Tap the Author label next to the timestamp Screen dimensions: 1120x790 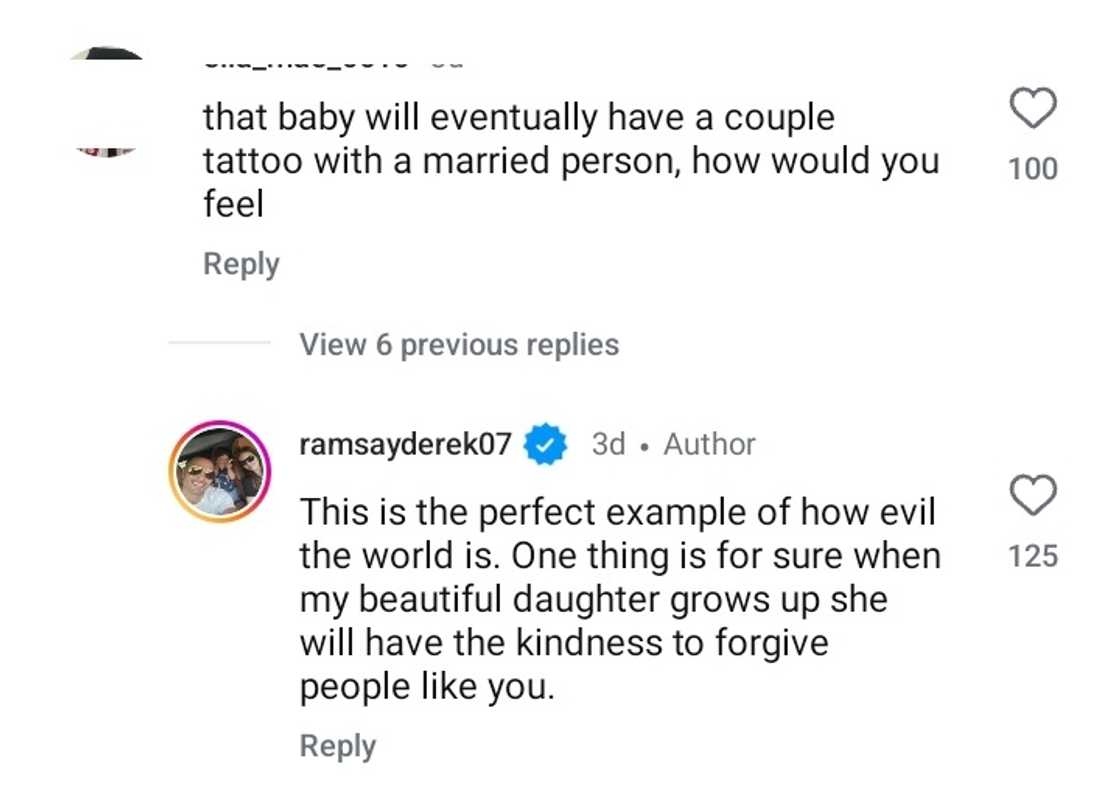709,444
